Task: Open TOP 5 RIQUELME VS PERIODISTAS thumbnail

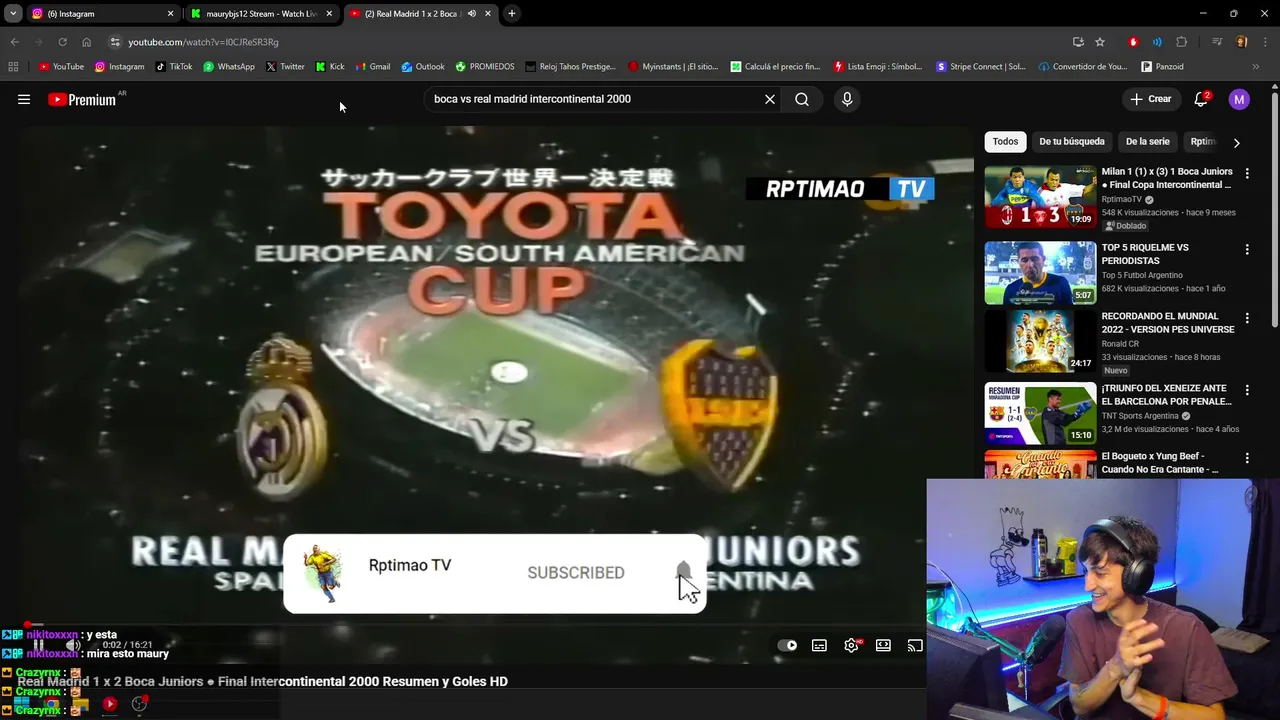Action: 1040,273
